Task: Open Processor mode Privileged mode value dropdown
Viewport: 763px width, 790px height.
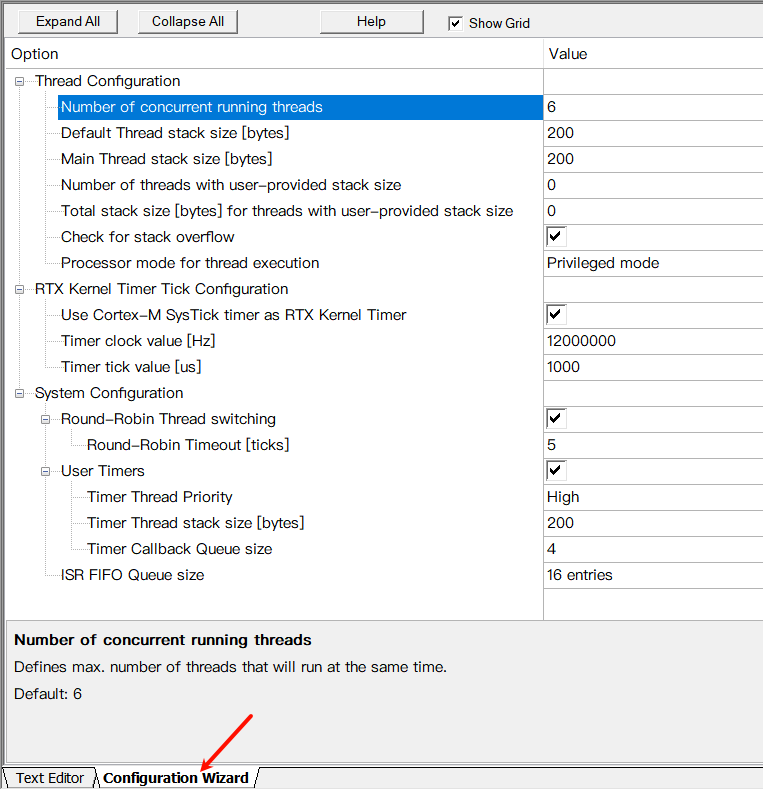Action: pos(650,263)
